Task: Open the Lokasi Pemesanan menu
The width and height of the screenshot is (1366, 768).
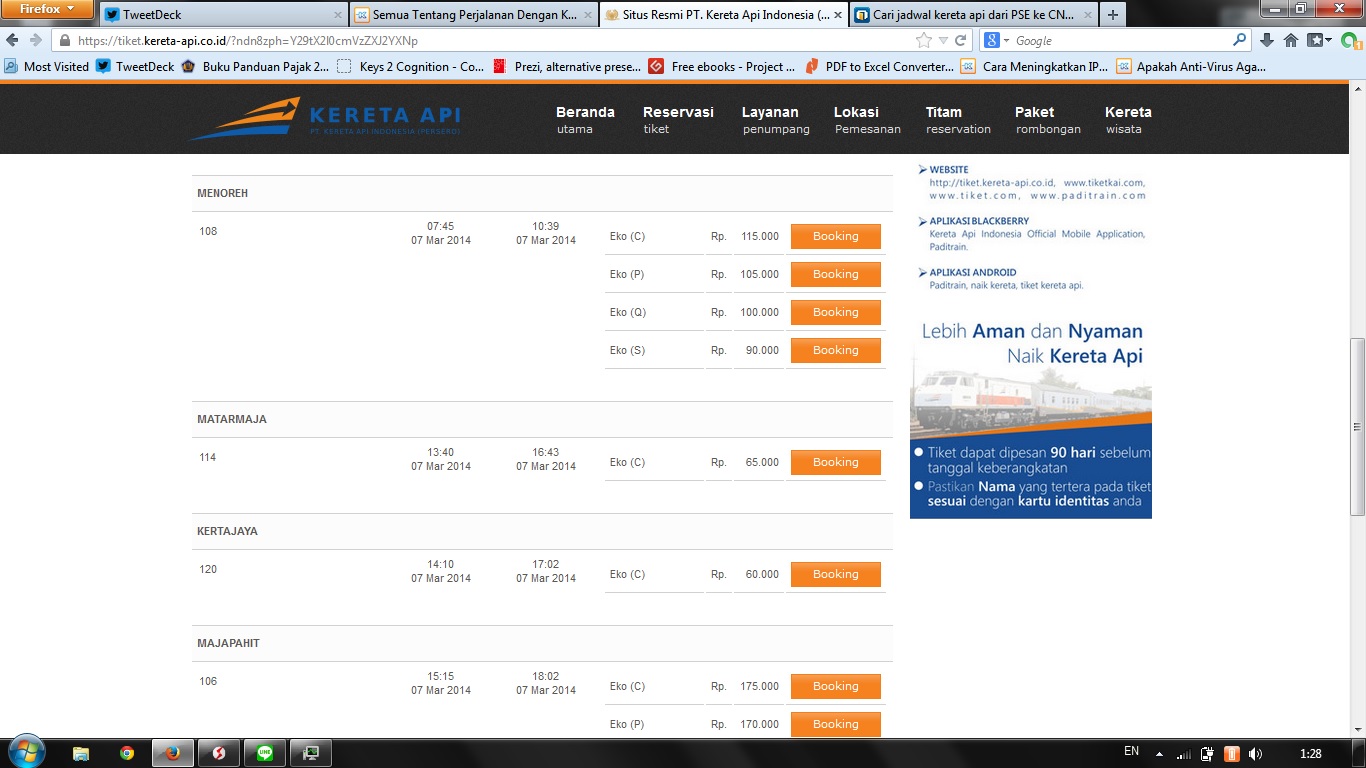Action: click(867, 119)
